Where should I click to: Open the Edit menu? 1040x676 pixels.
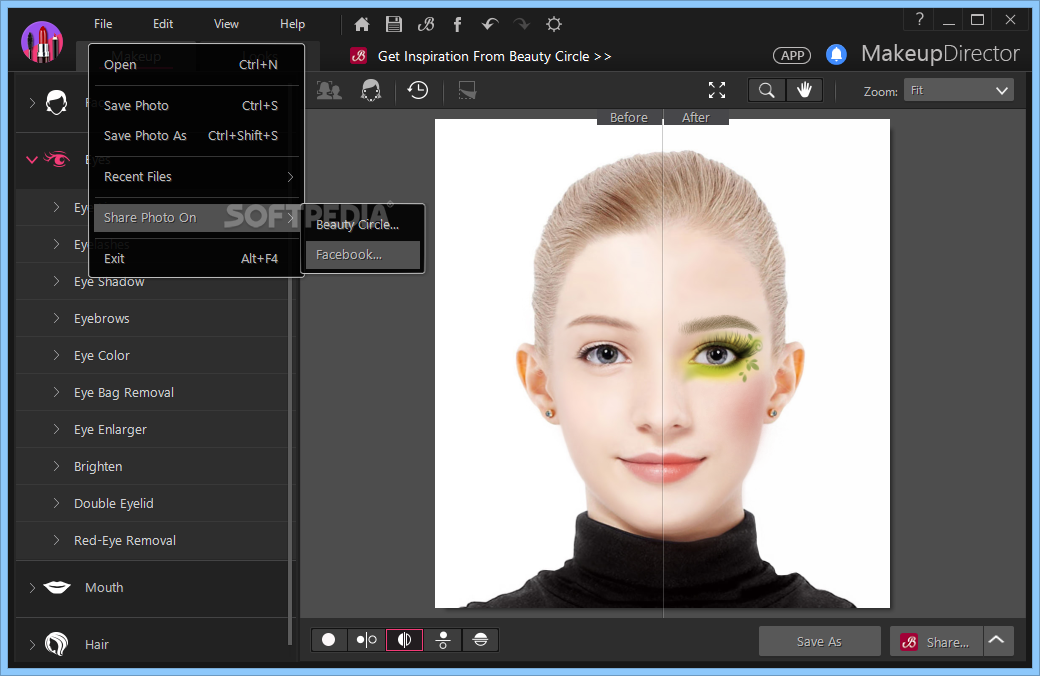[x=162, y=24]
